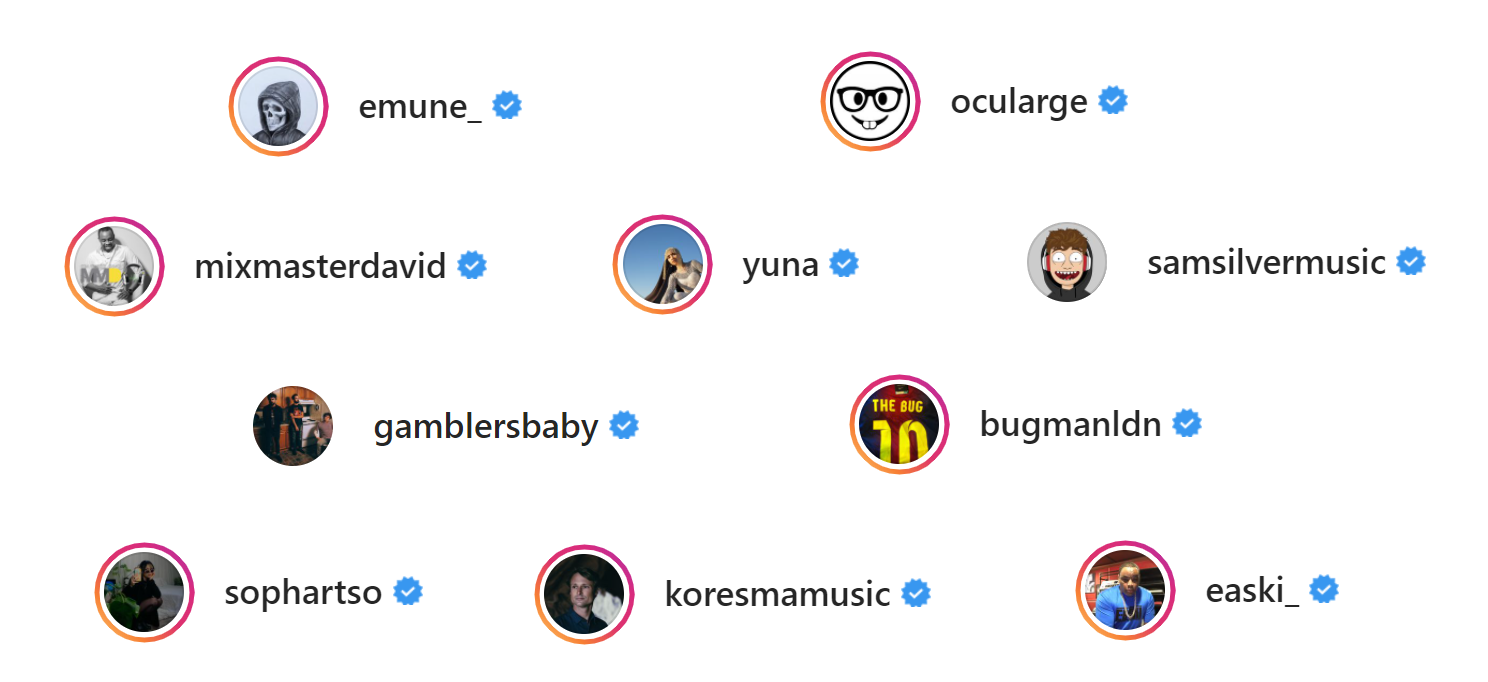Open sophartso's story avatar
The width and height of the screenshot is (1488, 682).
pos(145,592)
